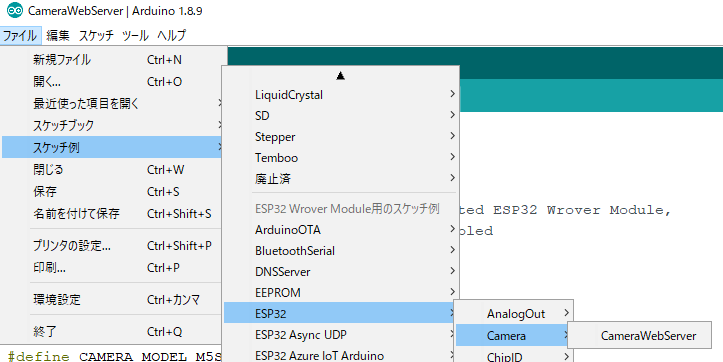Open the スケッチ menu

(x=96, y=36)
